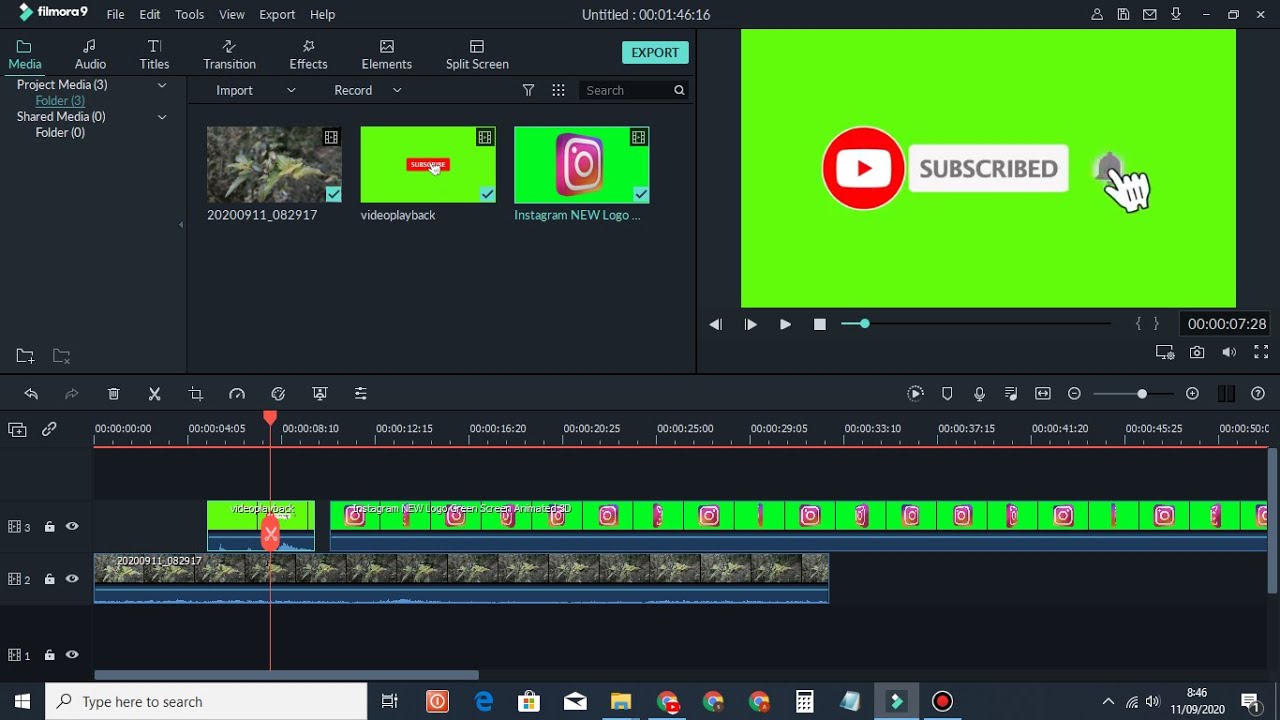The image size is (1280, 720).
Task: Open the Record dropdown
Action: (367, 90)
